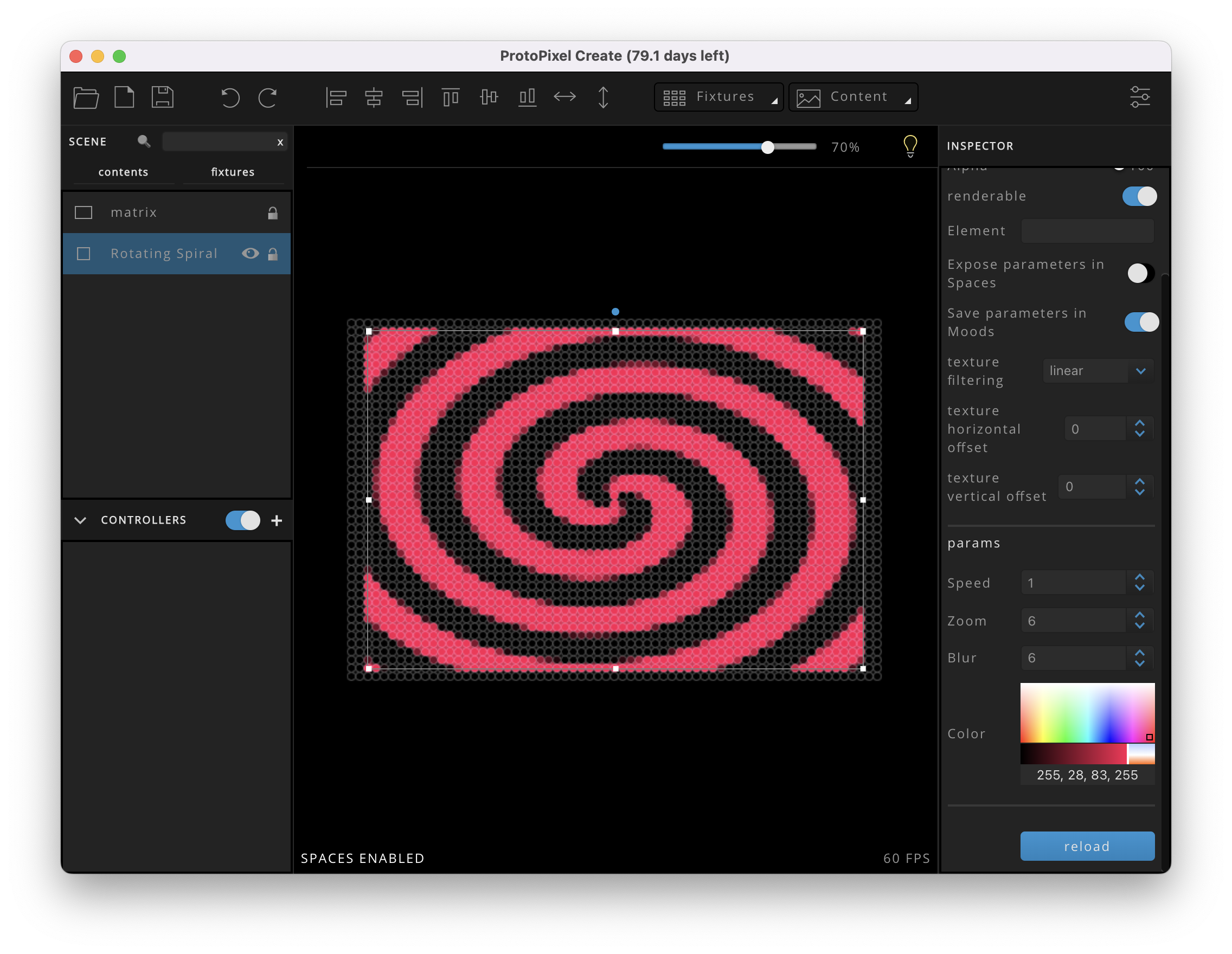Open the Fixtures dropdown menu
This screenshot has height=954, width=1232.
click(718, 97)
